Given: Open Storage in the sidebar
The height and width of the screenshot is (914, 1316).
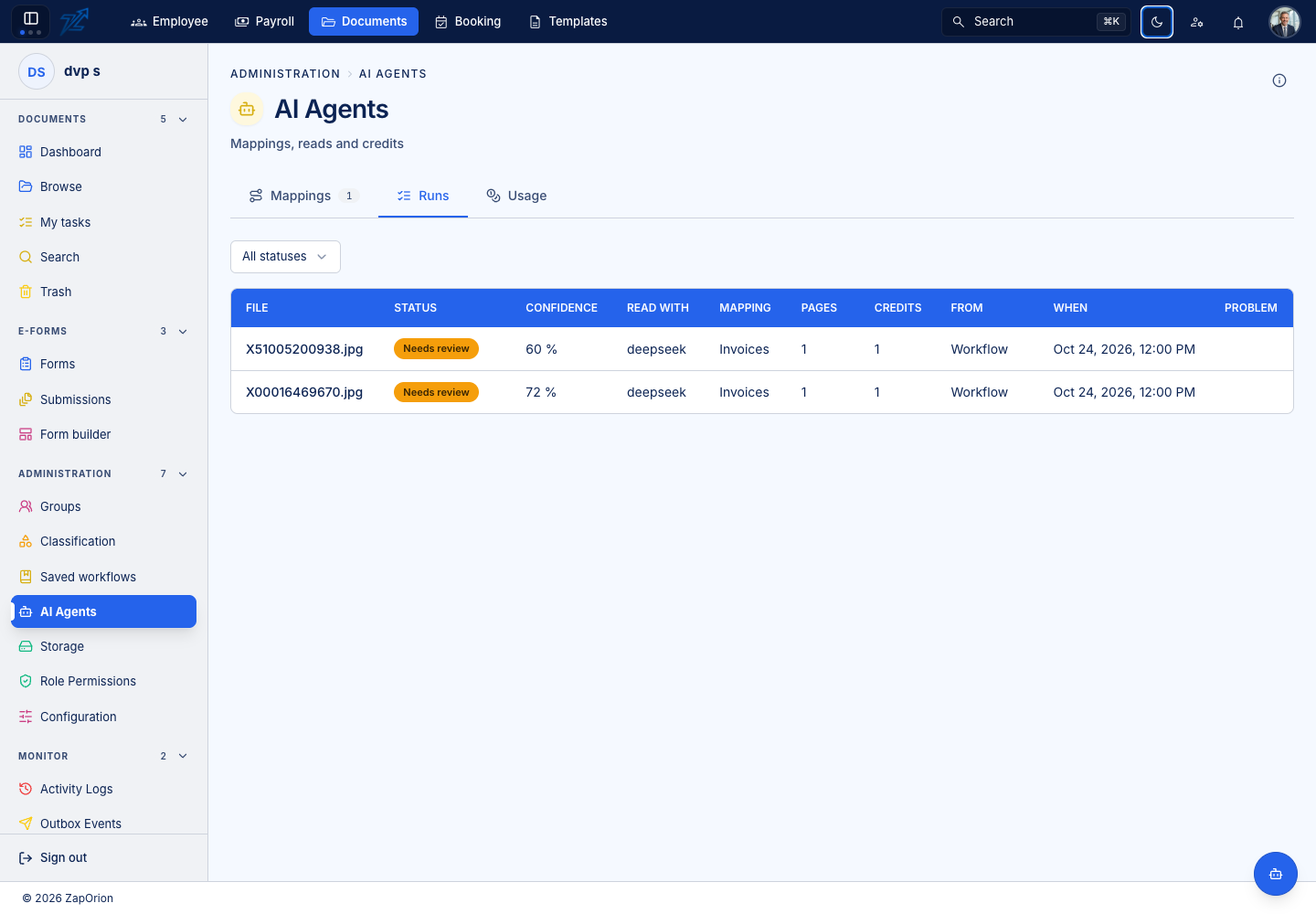Looking at the screenshot, I should point(104,646).
